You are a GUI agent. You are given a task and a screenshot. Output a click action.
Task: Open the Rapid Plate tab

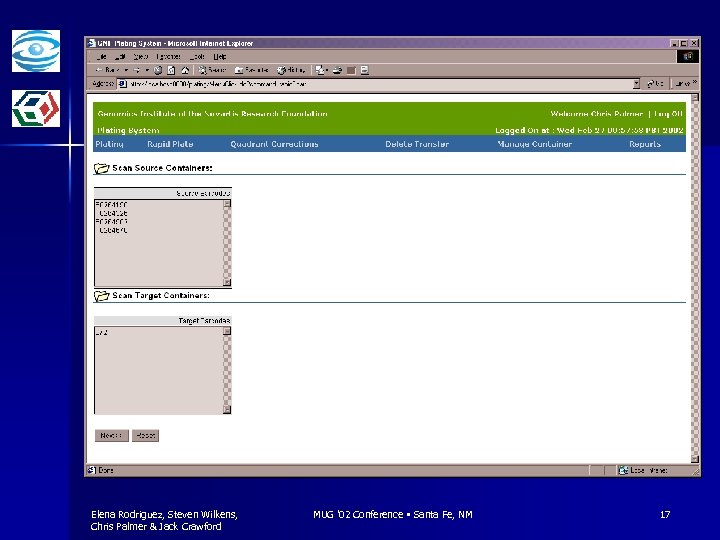(170, 144)
